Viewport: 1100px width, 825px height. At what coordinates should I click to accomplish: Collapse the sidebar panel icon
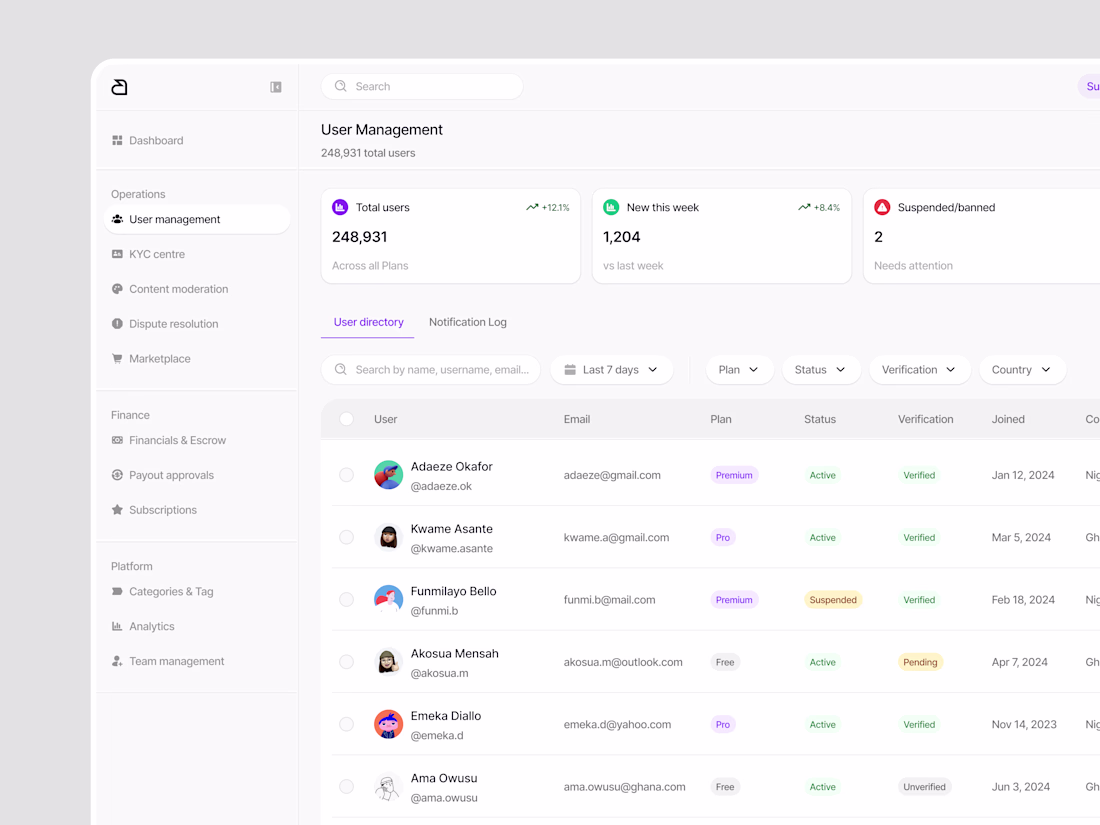[276, 87]
